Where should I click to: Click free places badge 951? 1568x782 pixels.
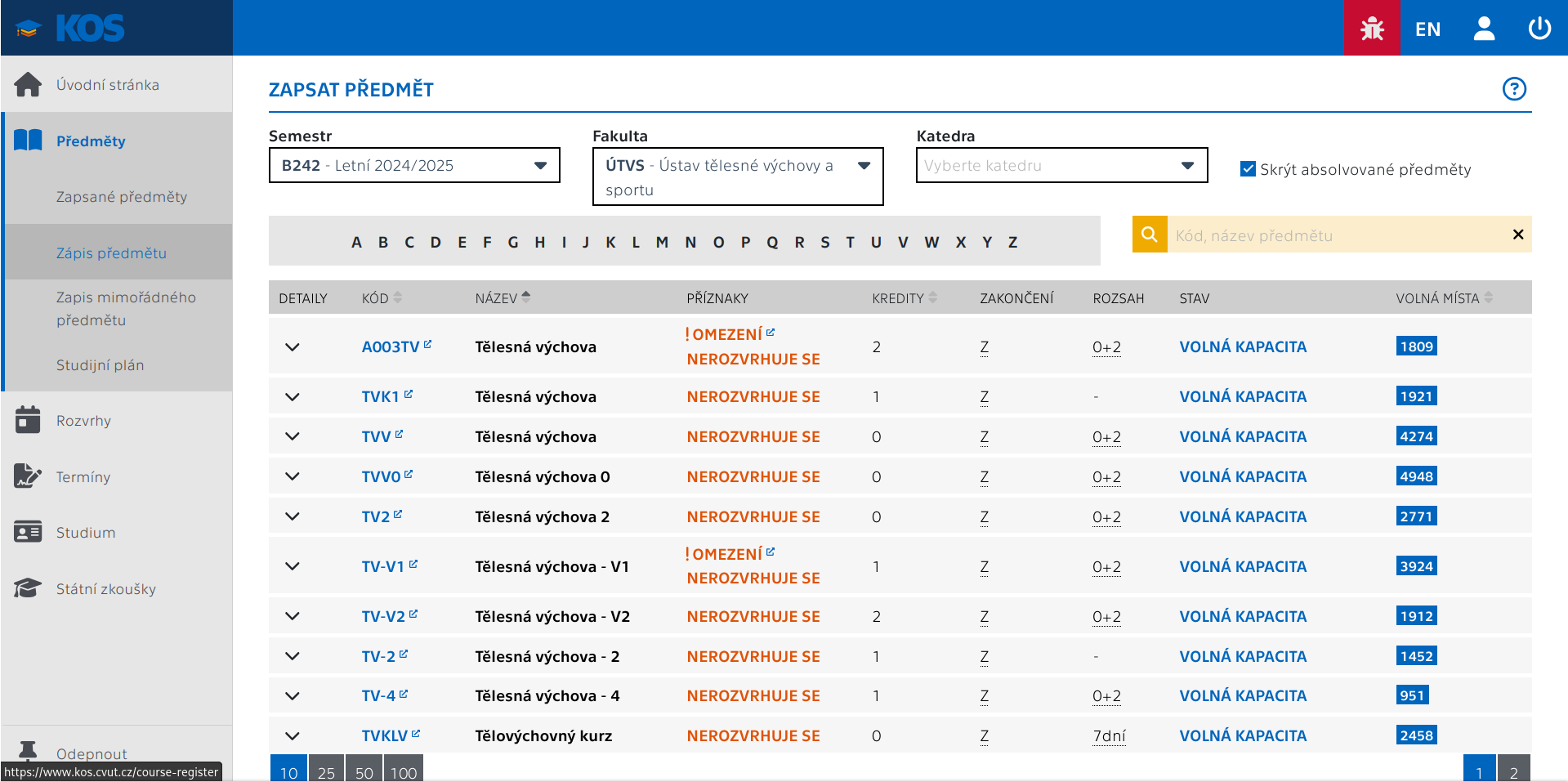pos(1412,695)
